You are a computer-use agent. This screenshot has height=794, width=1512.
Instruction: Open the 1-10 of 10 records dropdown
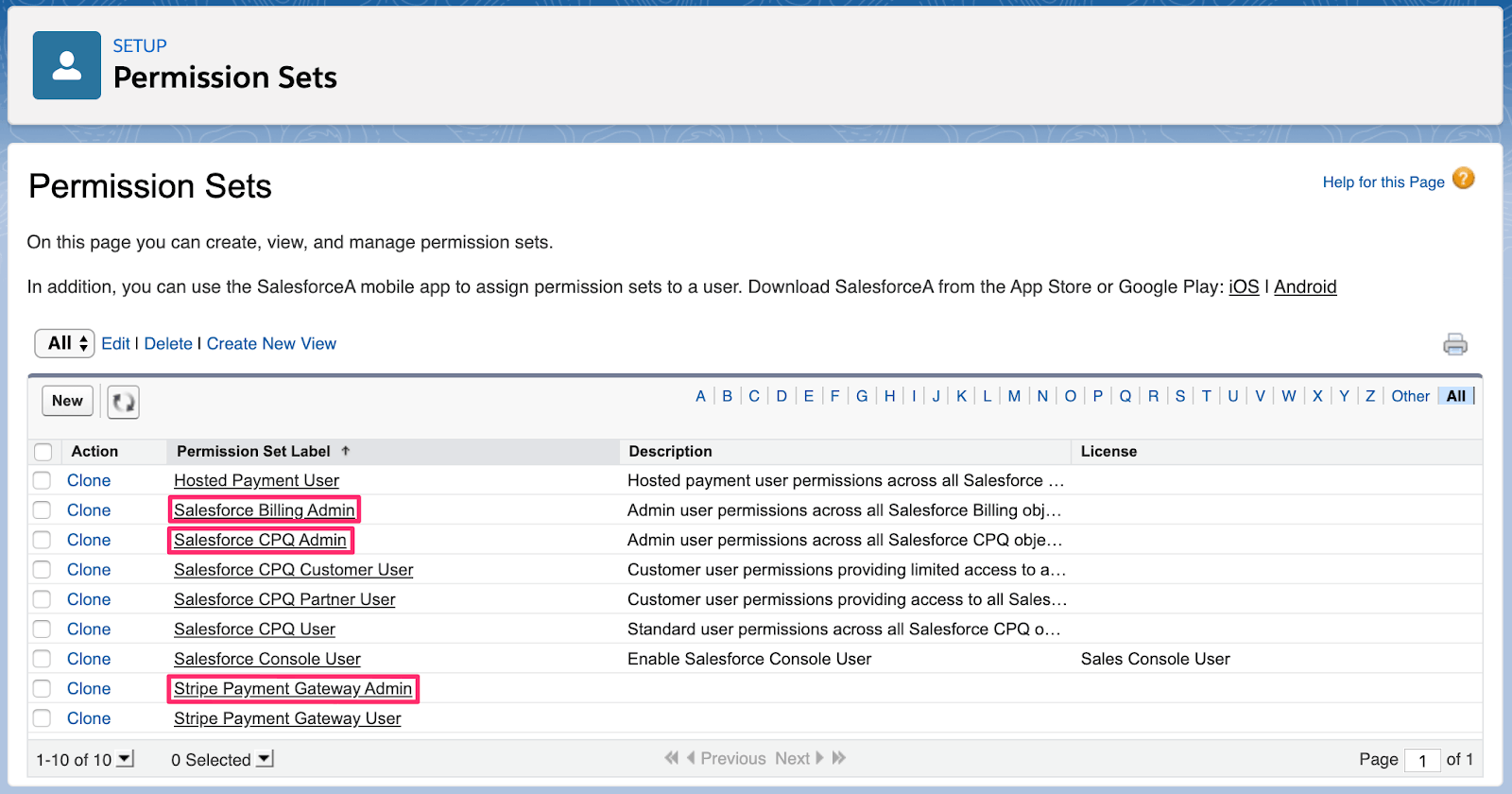pos(125,759)
